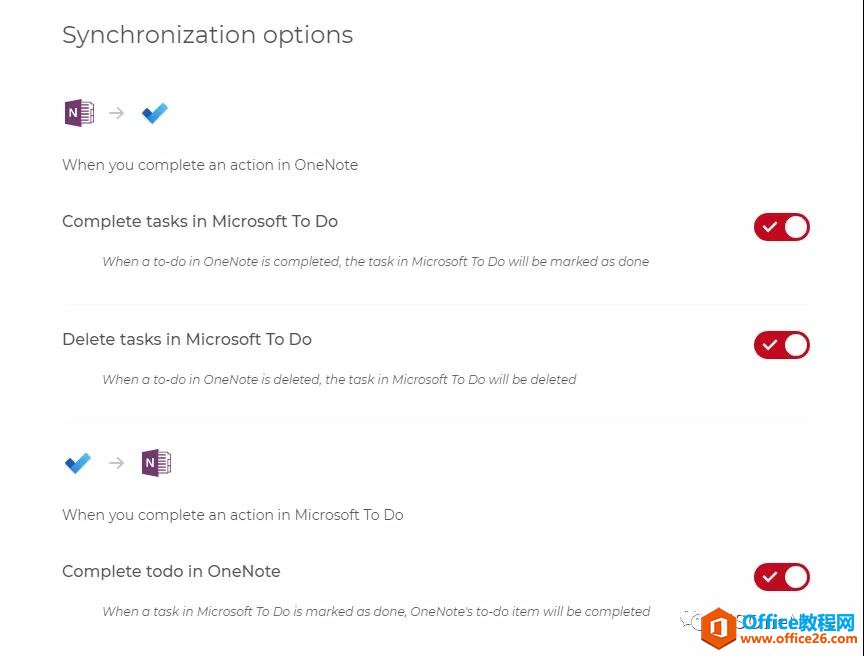Click the arrow between OneNote and To Do icons
This screenshot has width=864, height=656.
coord(116,113)
